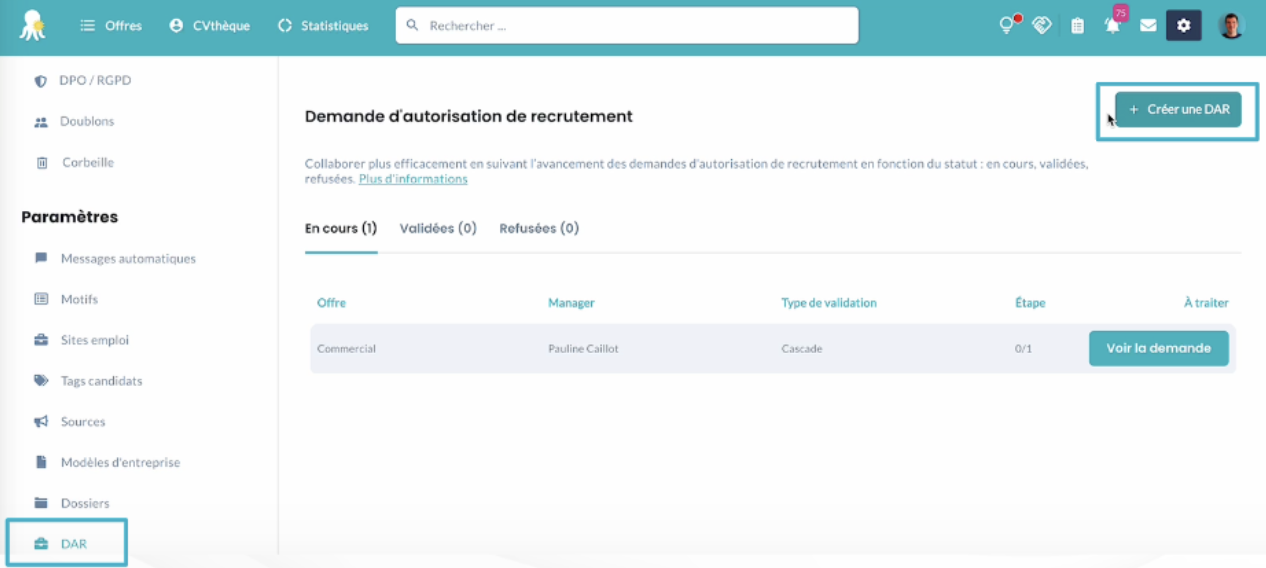1266x568 pixels.
Task: Open the envelope messages icon
Action: click(x=1148, y=26)
